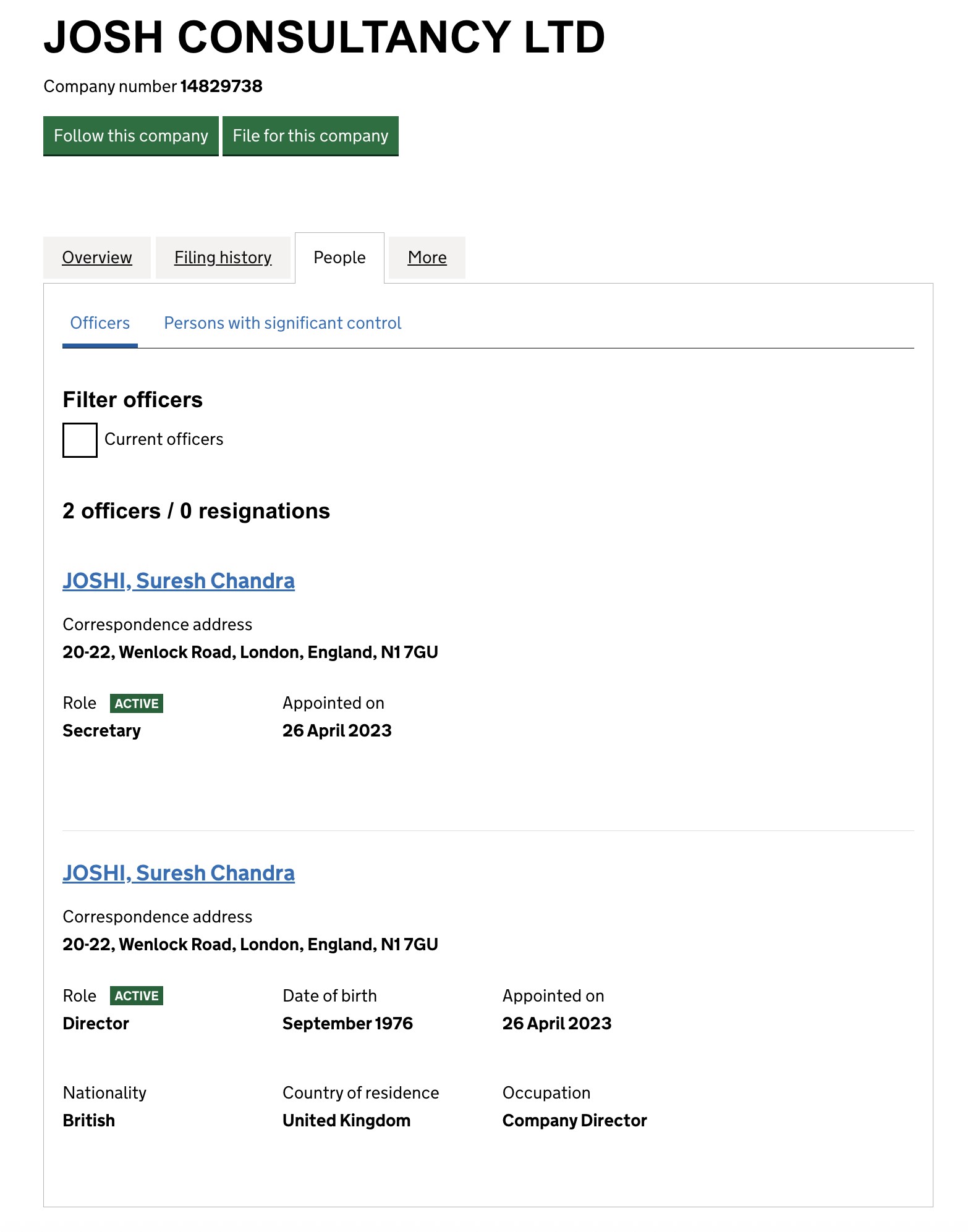This screenshot has width=968, height=1232.
Task: Select the Officers sub-tab
Action: point(100,323)
